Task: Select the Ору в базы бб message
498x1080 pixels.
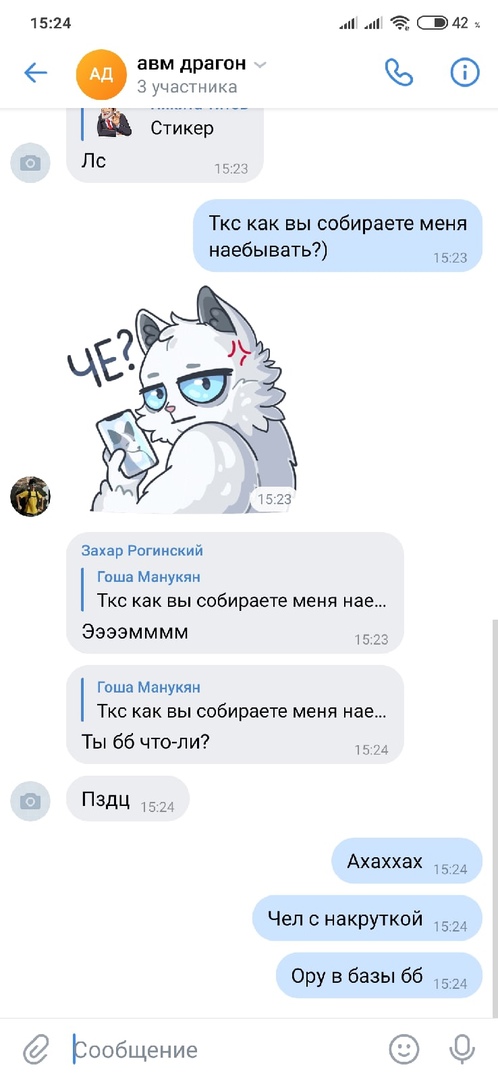Action: [x=379, y=975]
